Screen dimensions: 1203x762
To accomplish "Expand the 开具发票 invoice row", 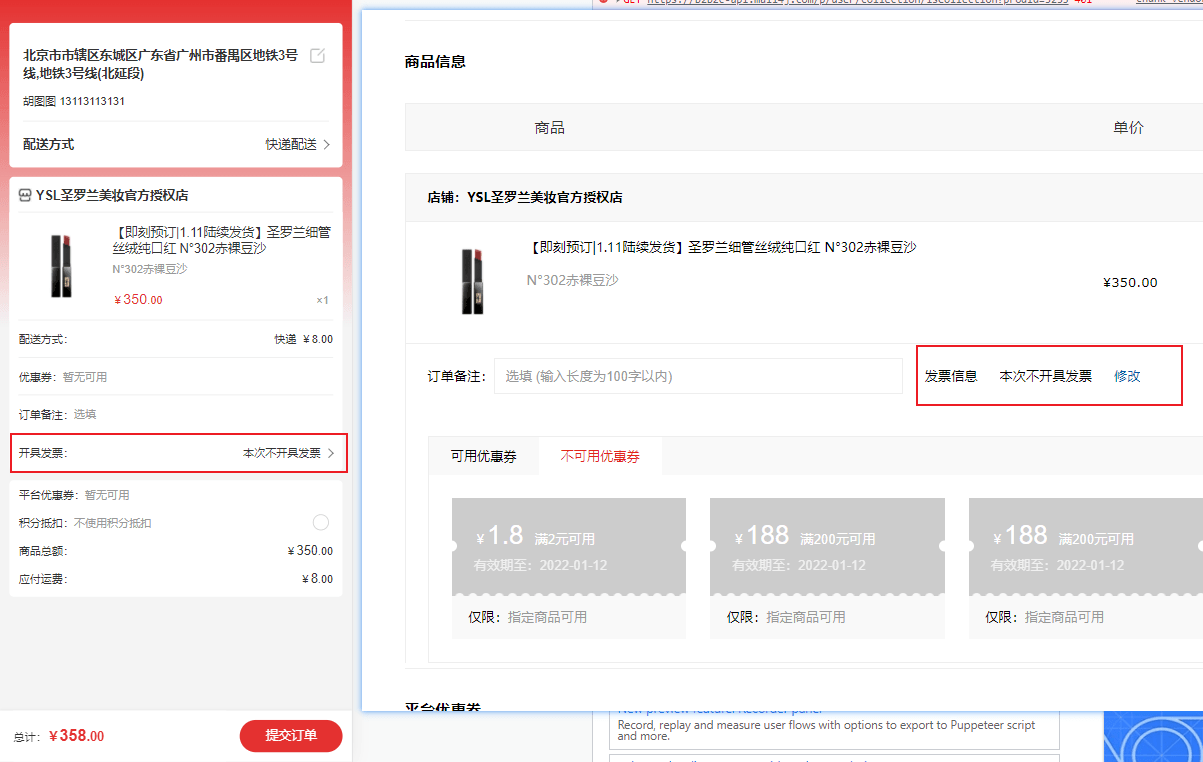I will click(178, 453).
